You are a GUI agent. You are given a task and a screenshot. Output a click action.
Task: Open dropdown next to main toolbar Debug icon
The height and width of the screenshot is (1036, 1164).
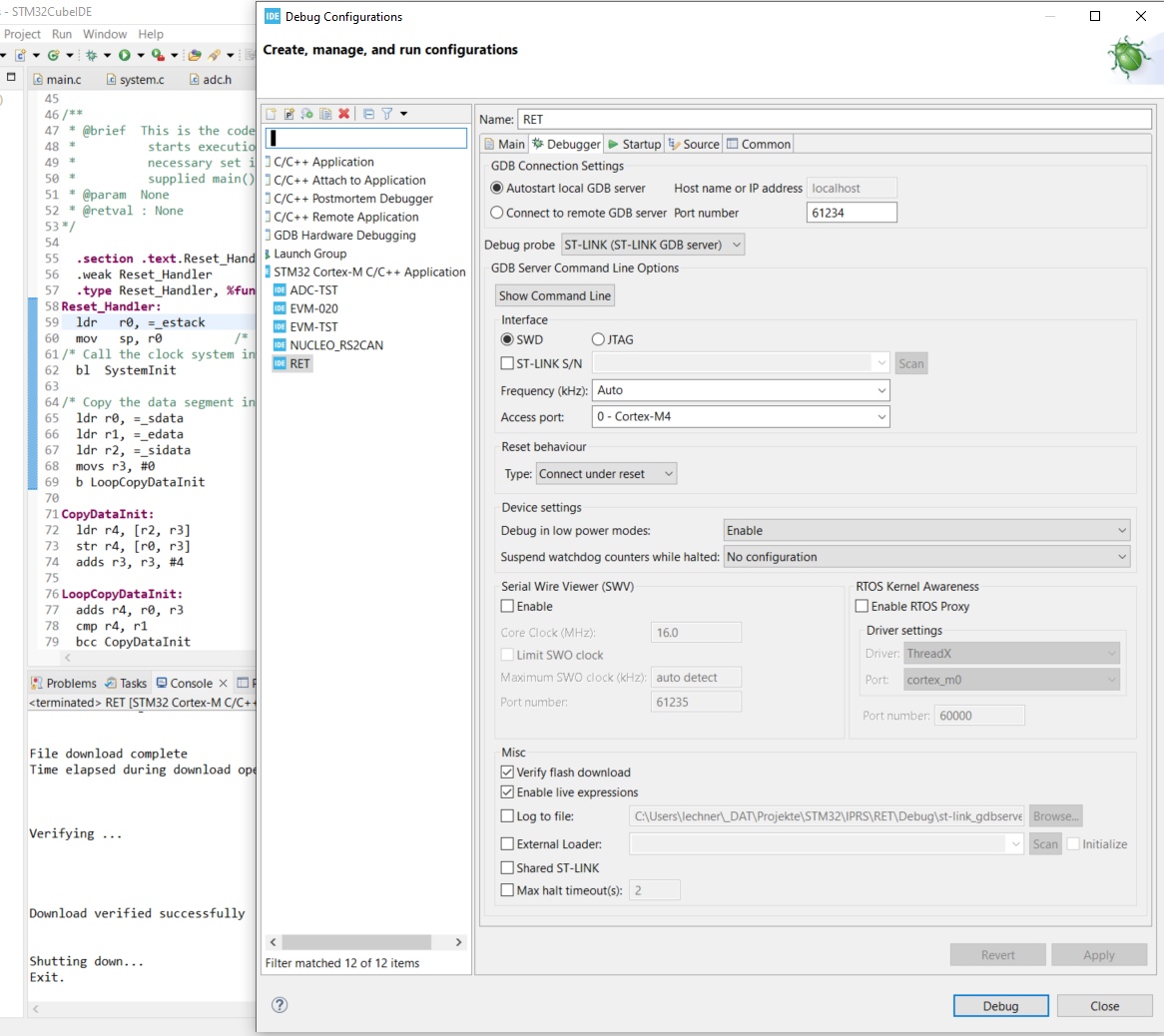(107, 55)
